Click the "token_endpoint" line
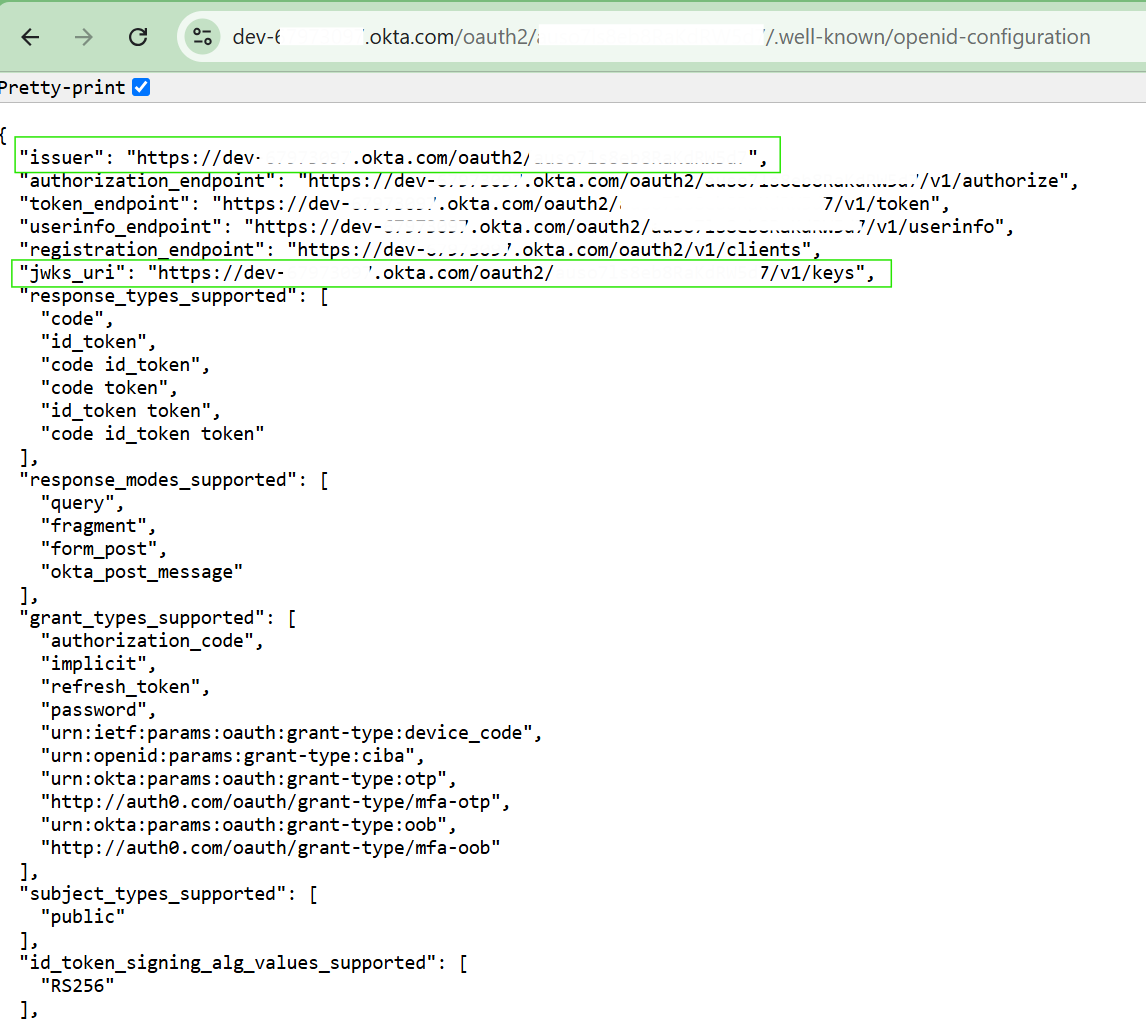Screen dimensions: 1146x1023 pos(484,204)
